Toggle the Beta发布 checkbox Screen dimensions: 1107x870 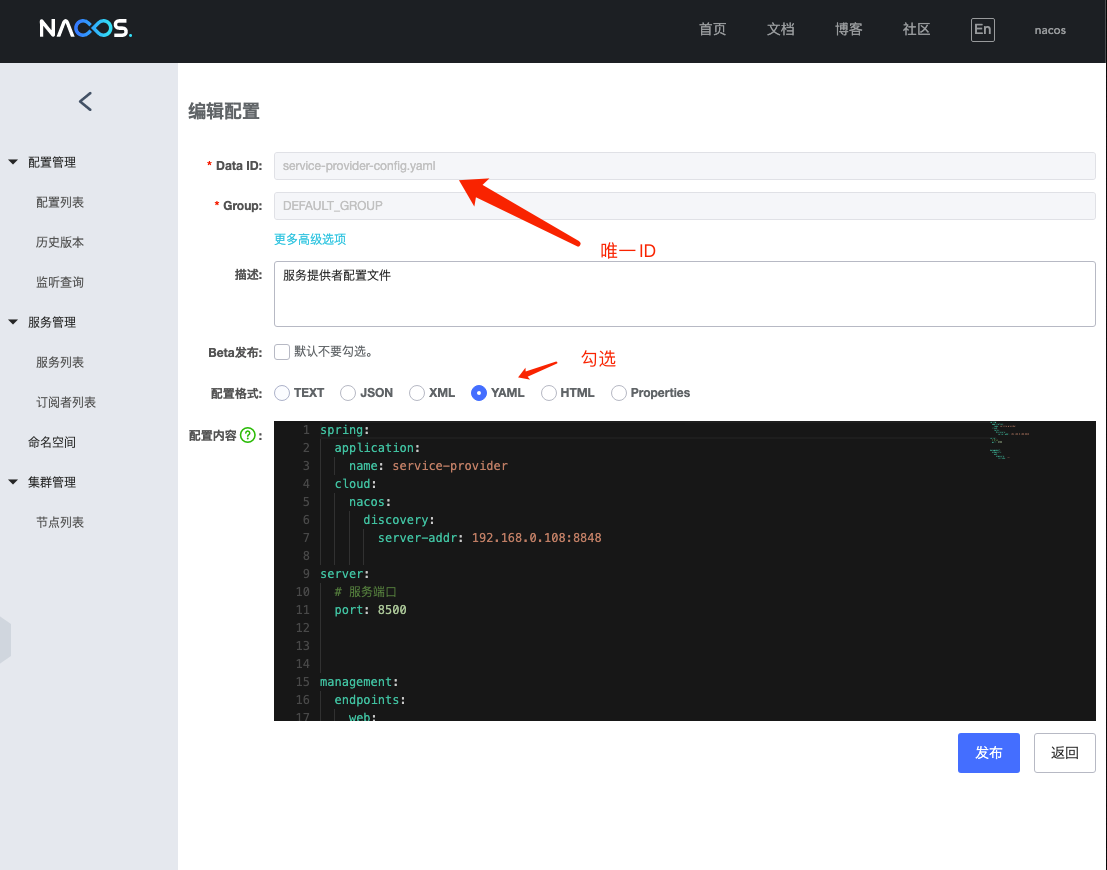coord(282,352)
